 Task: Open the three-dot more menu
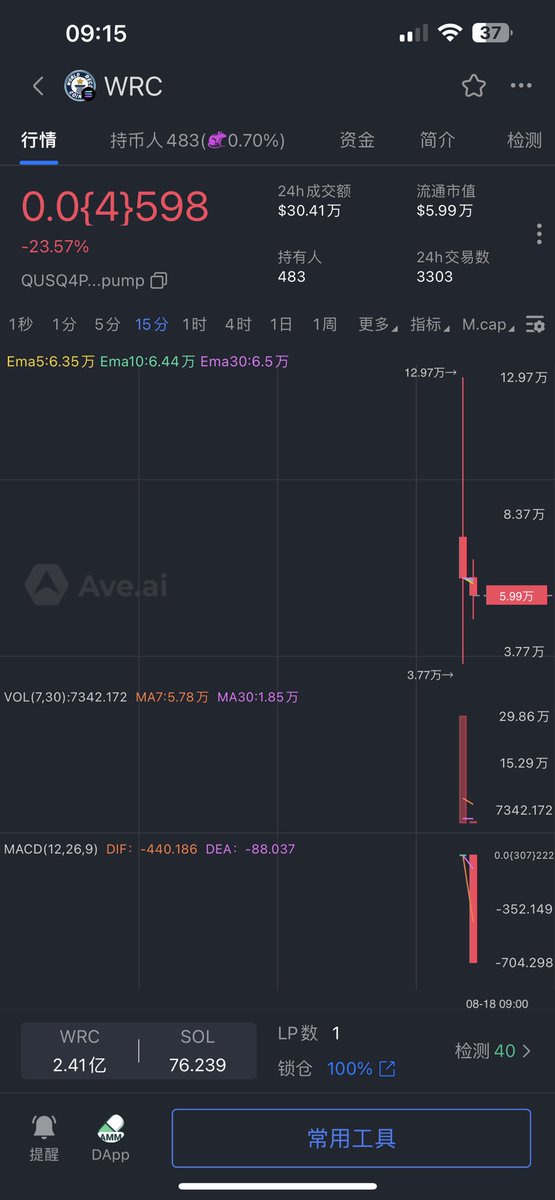point(521,86)
